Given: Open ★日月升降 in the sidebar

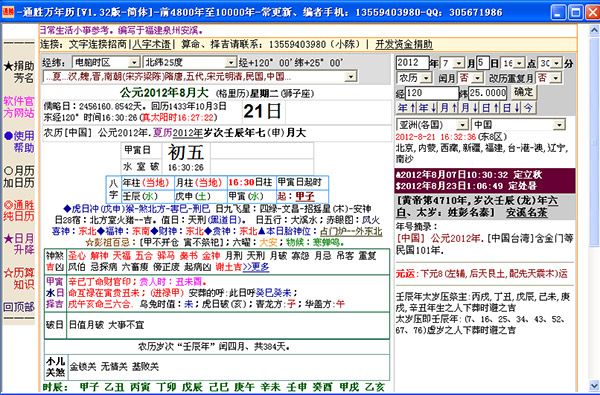Looking at the screenshot, I should pos(19,244).
